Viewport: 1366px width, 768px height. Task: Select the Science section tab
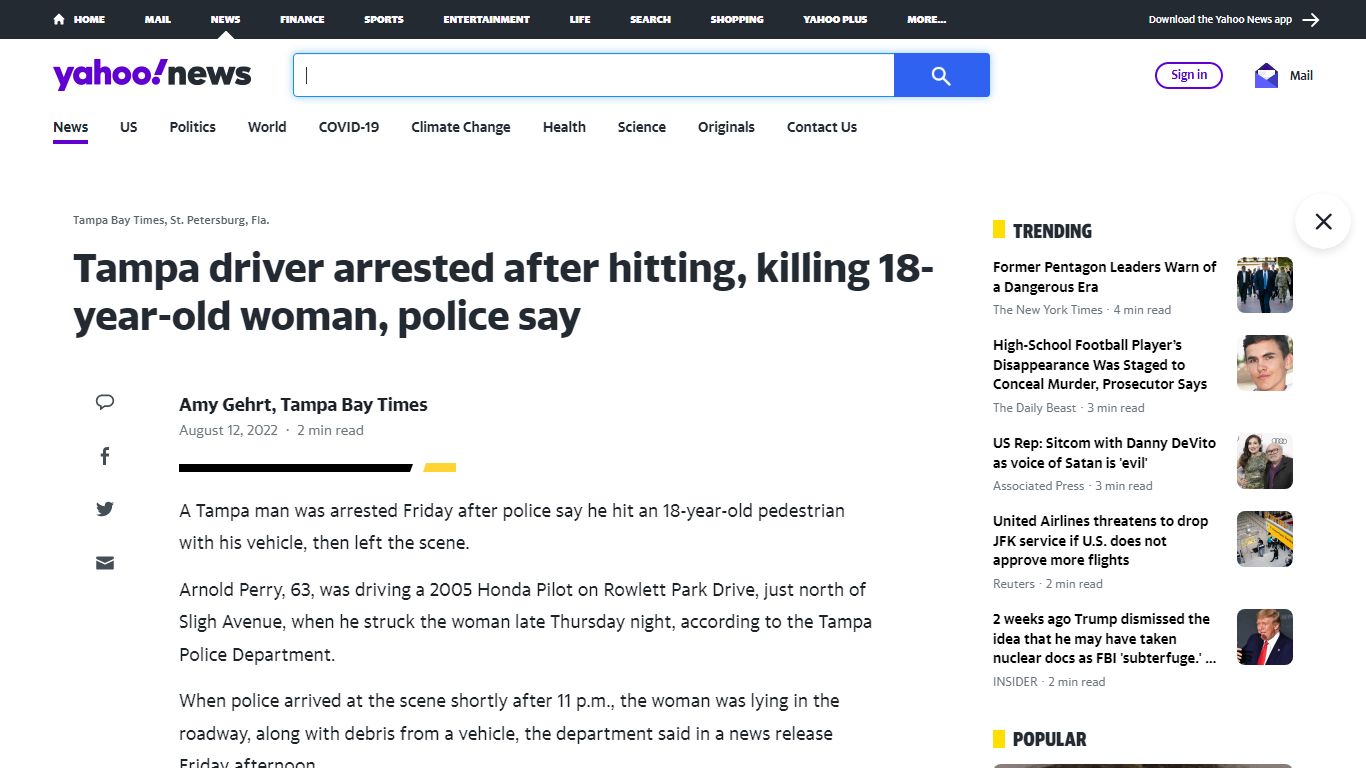click(642, 127)
